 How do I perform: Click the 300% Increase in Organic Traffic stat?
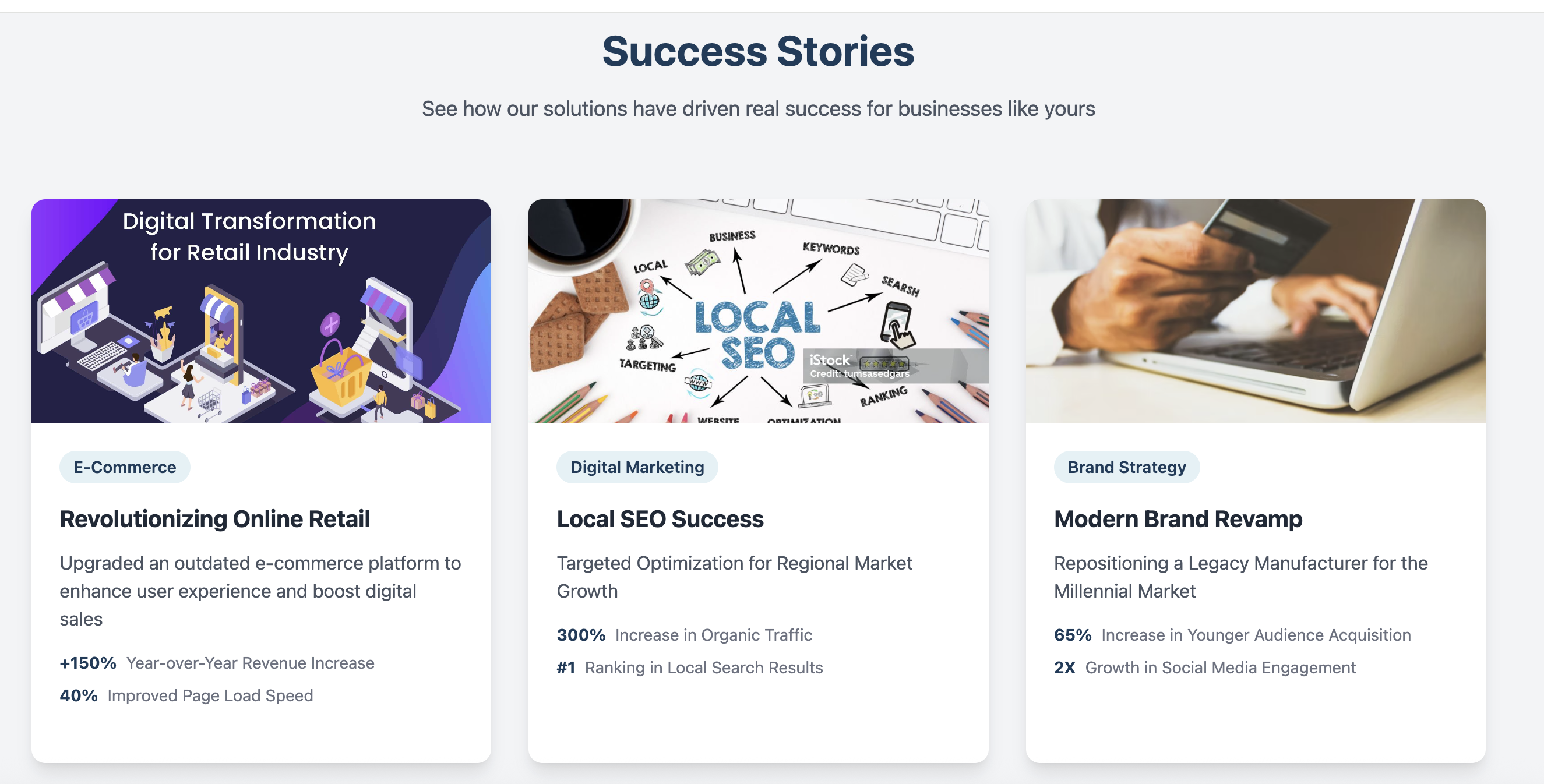684,635
